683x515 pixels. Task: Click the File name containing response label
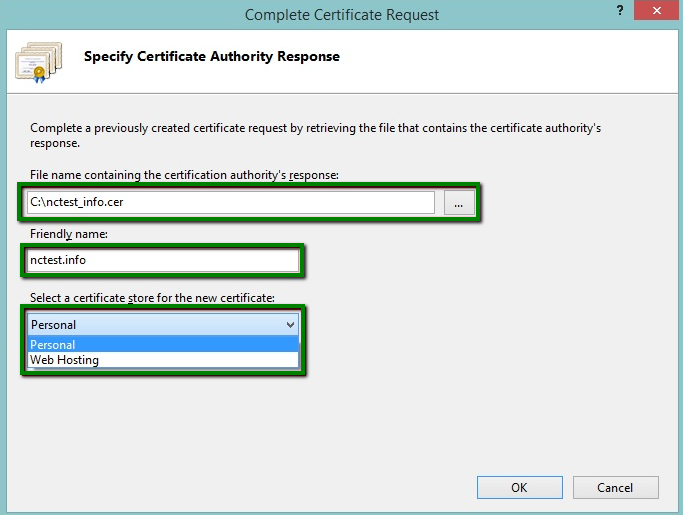pos(184,175)
